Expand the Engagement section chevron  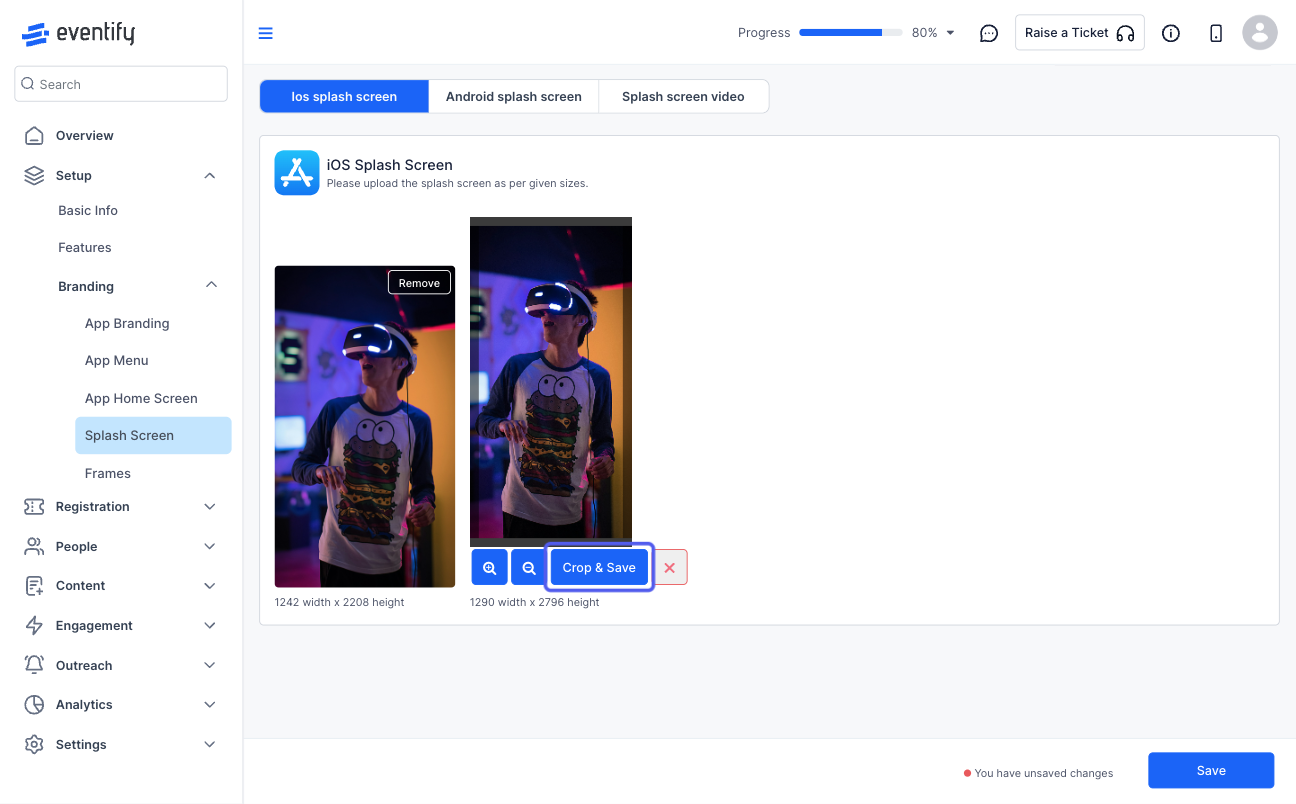tap(210, 626)
